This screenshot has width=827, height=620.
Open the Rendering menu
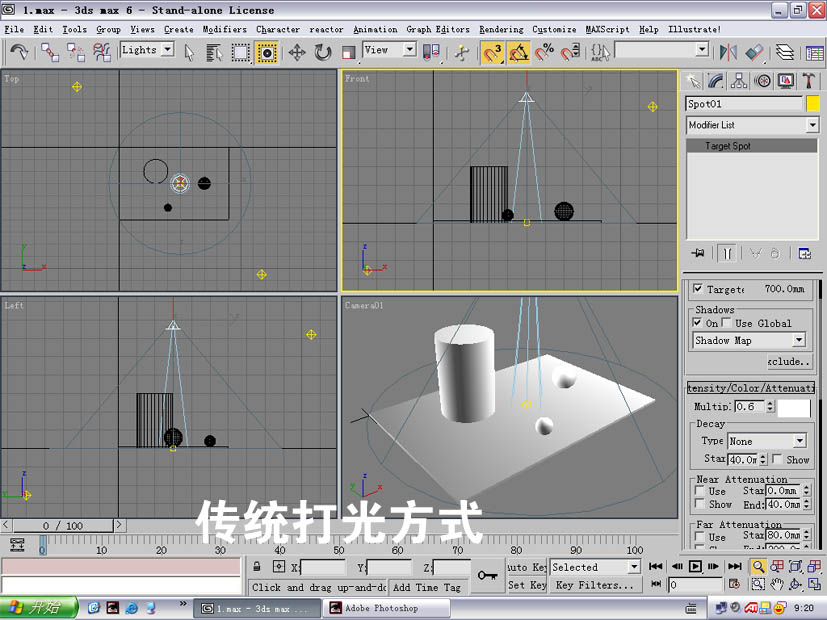[x=501, y=30]
